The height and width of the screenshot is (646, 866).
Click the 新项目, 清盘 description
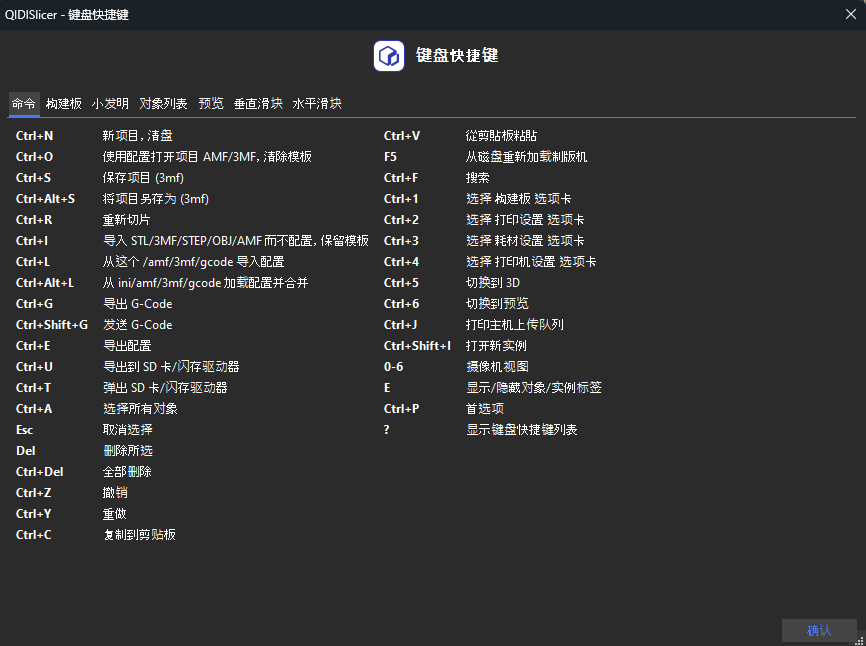[138, 136]
